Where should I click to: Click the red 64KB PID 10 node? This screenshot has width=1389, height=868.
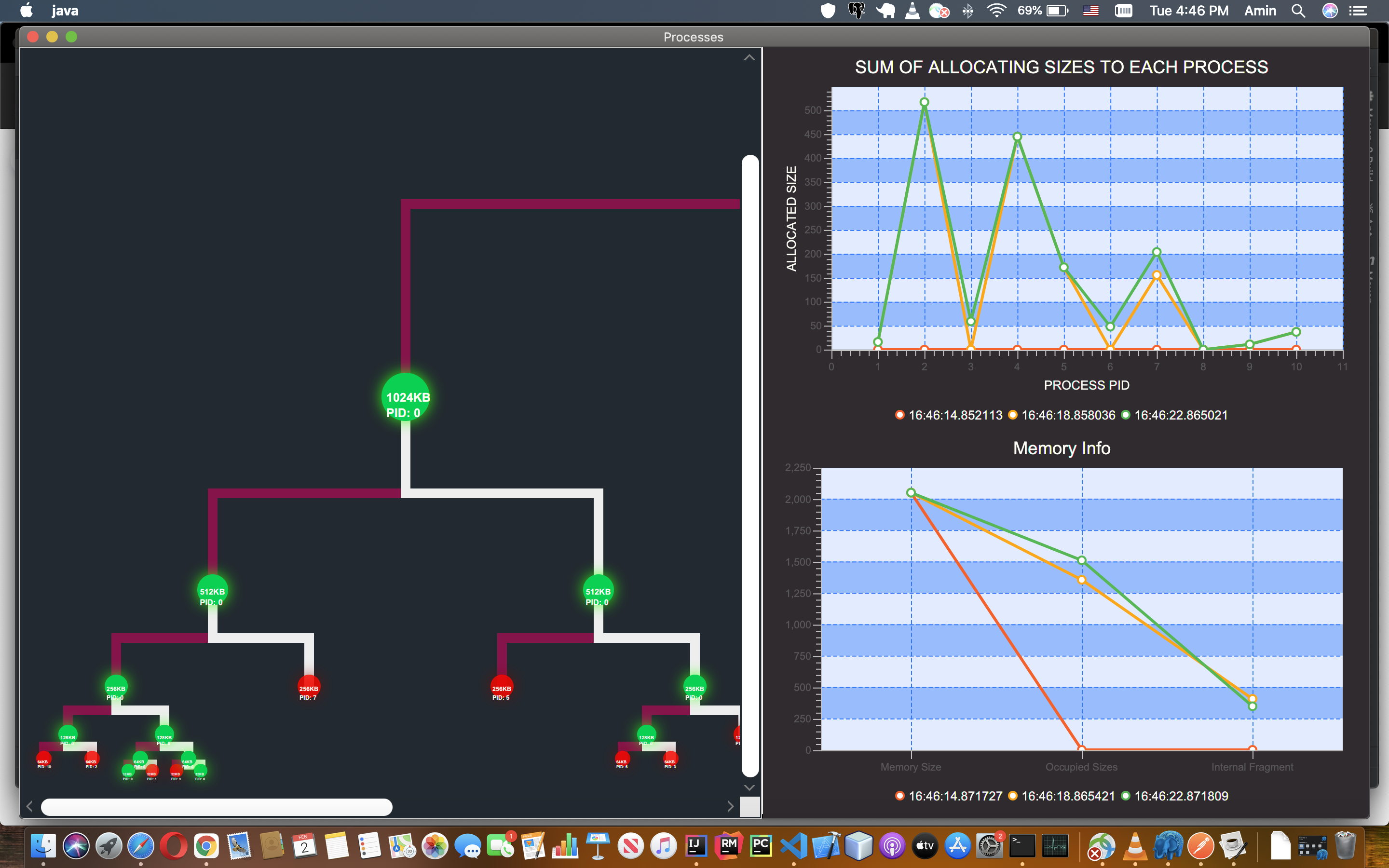point(43,759)
